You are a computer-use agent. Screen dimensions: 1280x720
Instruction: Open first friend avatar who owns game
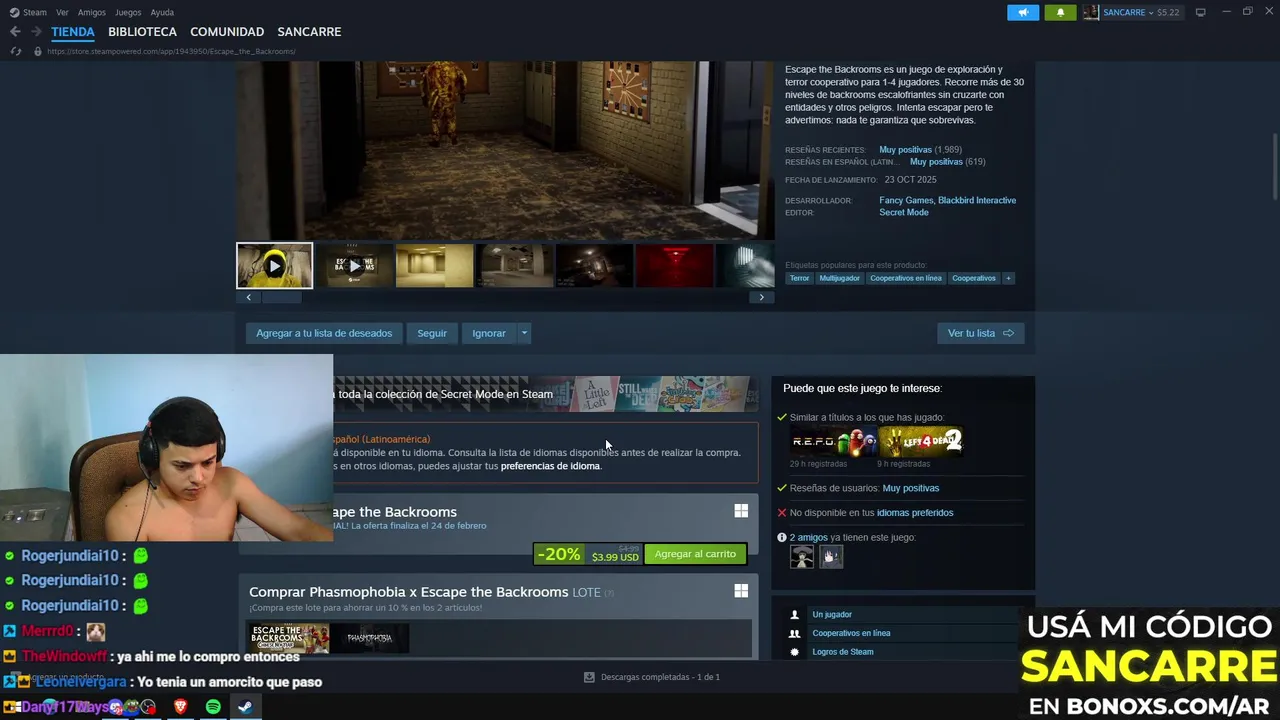click(802, 557)
